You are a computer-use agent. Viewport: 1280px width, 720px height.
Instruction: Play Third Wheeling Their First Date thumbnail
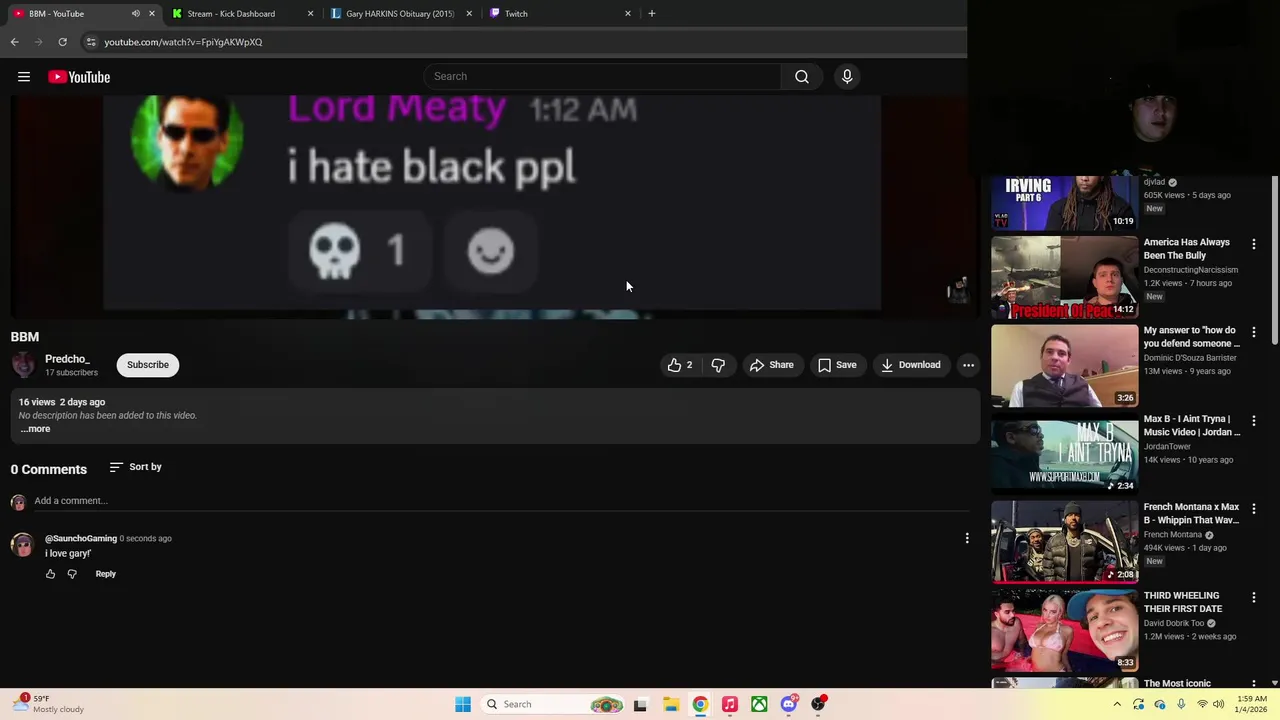[1064, 630]
